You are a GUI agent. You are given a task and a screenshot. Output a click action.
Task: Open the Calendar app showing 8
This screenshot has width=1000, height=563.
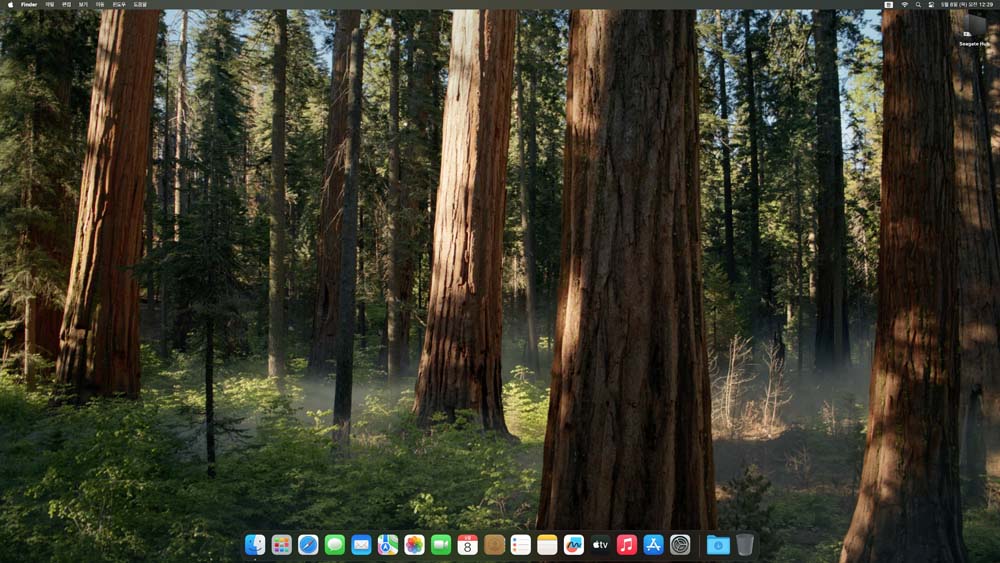(467, 545)
